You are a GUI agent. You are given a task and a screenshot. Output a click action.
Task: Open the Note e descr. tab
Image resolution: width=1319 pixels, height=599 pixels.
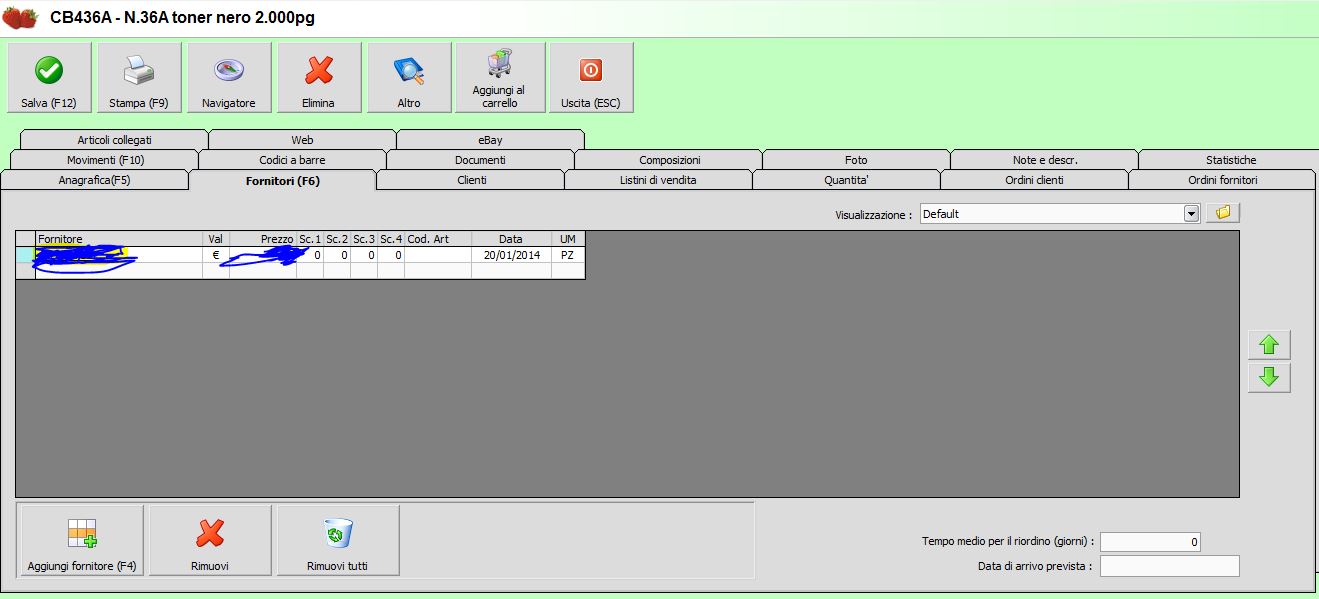[x=1045, y=160]
